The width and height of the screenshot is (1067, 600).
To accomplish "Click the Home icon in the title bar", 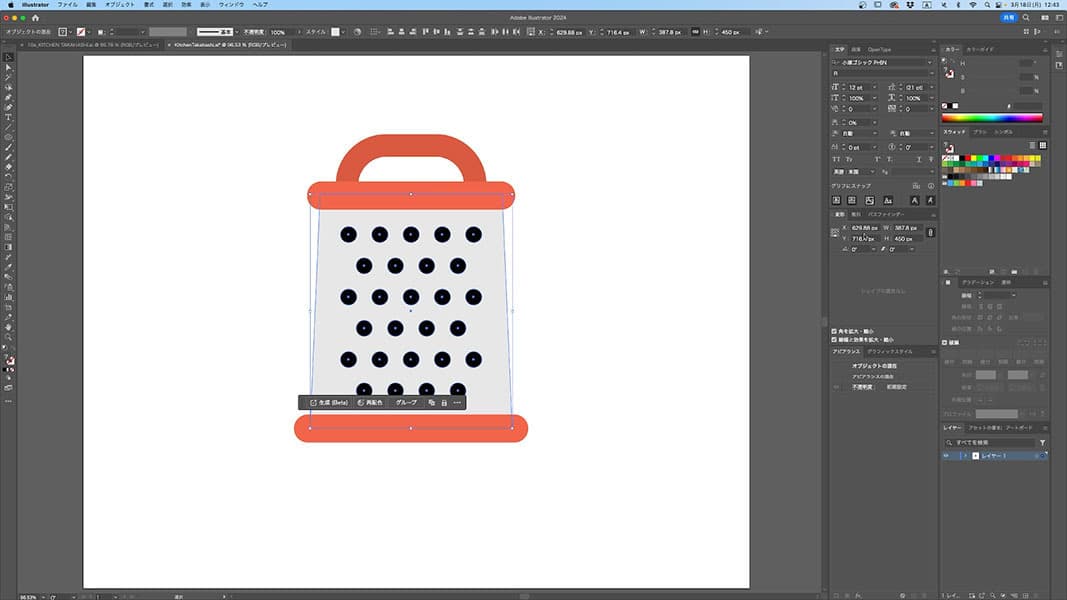I will pos(36,18).
